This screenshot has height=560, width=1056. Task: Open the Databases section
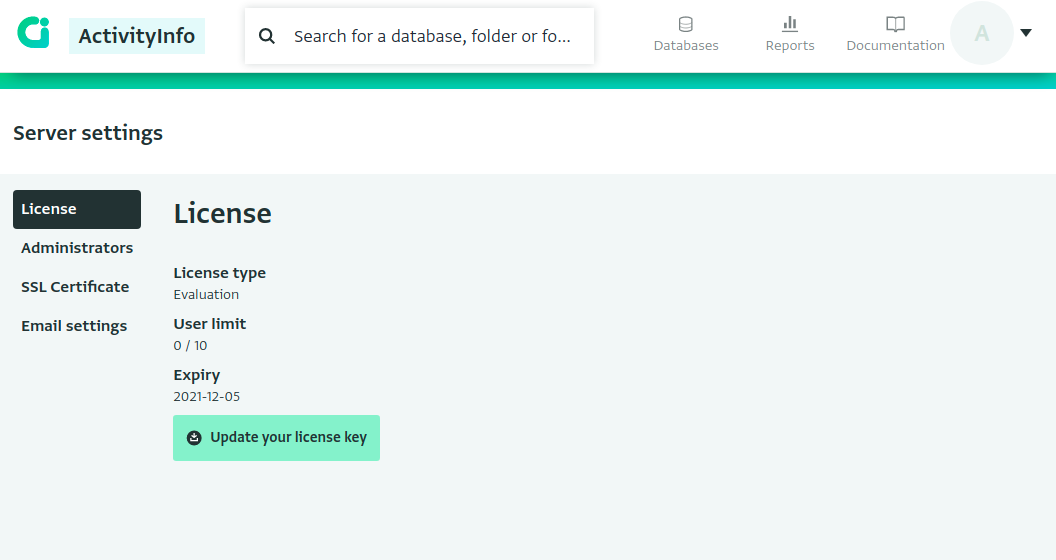pos(686,35)
